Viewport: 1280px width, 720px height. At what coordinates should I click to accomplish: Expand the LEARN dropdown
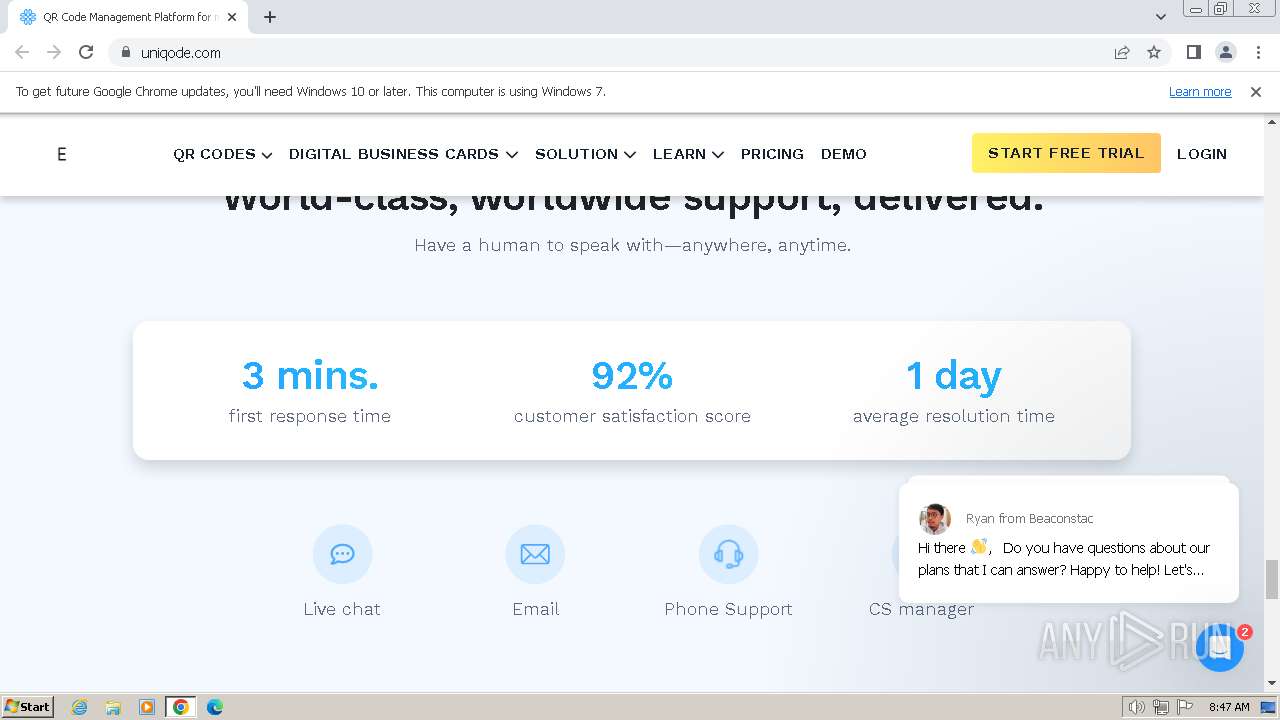pos(688,154)
